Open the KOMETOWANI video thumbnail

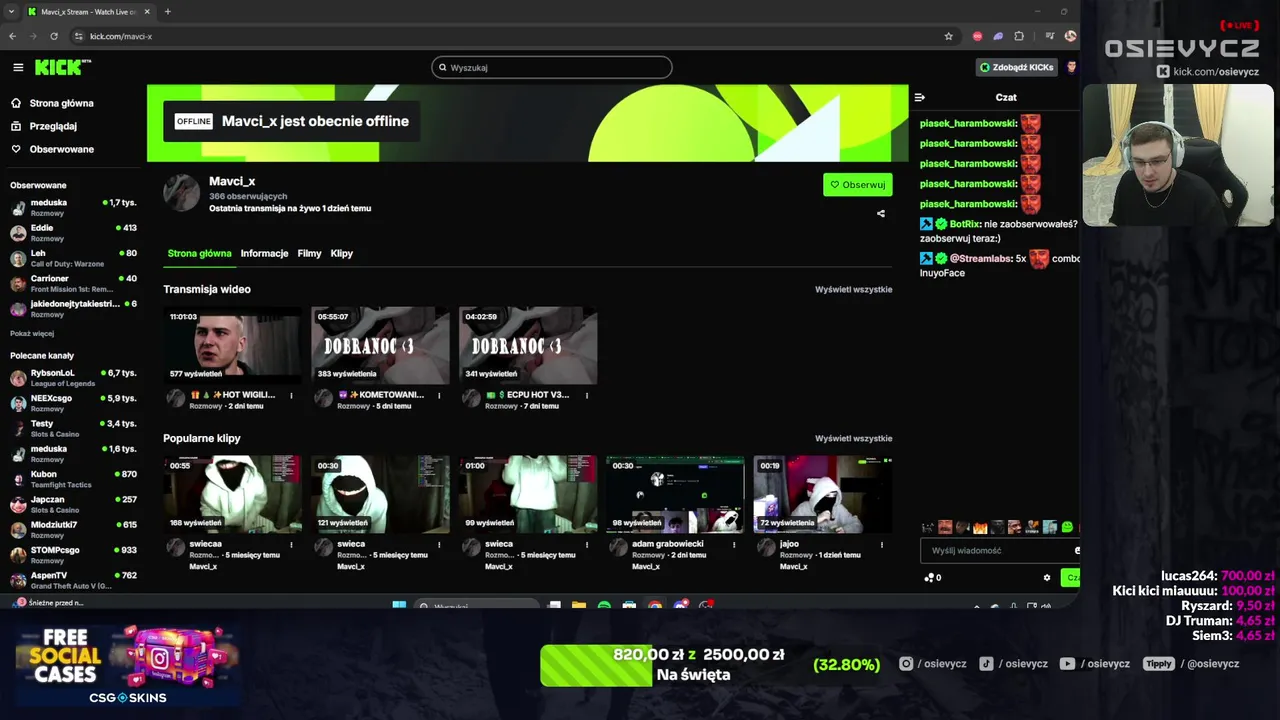click(x=380, y=345)
